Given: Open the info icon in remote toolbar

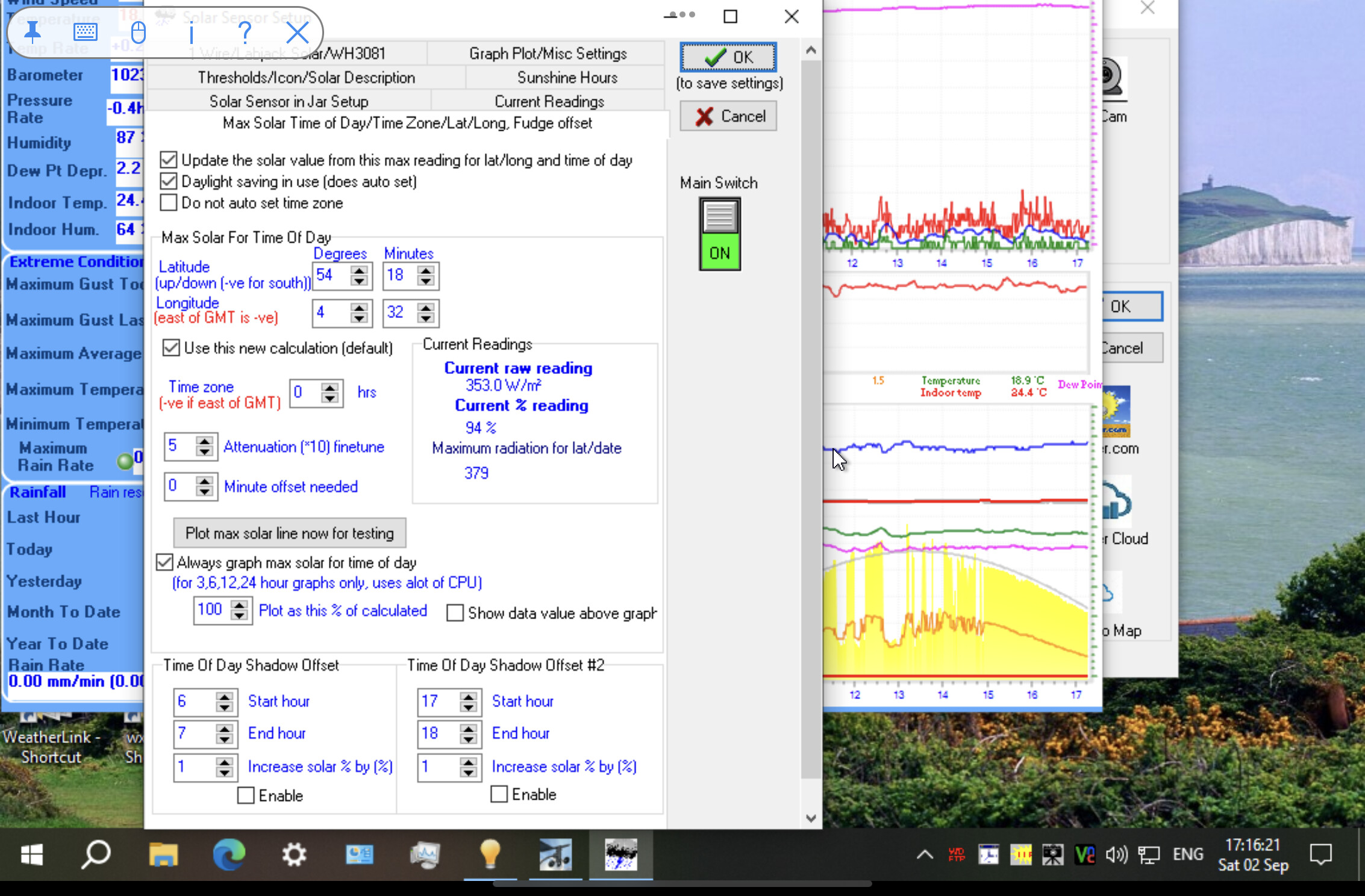Looking at the screenshot, I should click(192, 32).
